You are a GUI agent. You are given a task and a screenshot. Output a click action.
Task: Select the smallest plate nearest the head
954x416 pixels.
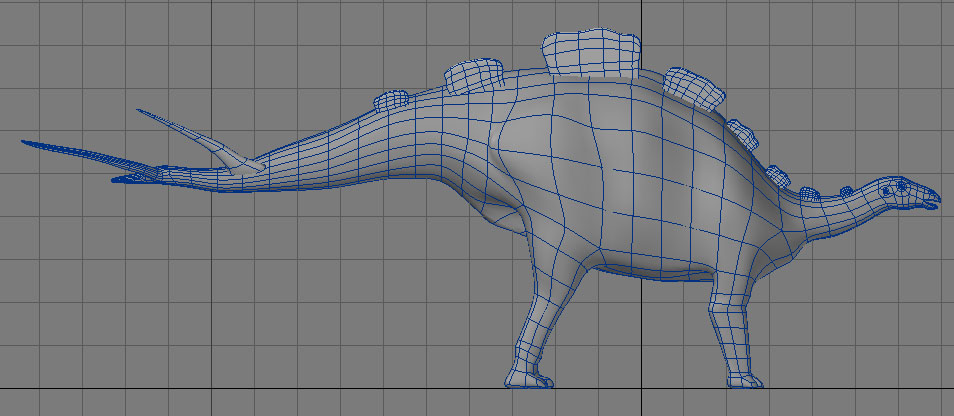coord(846,191)
